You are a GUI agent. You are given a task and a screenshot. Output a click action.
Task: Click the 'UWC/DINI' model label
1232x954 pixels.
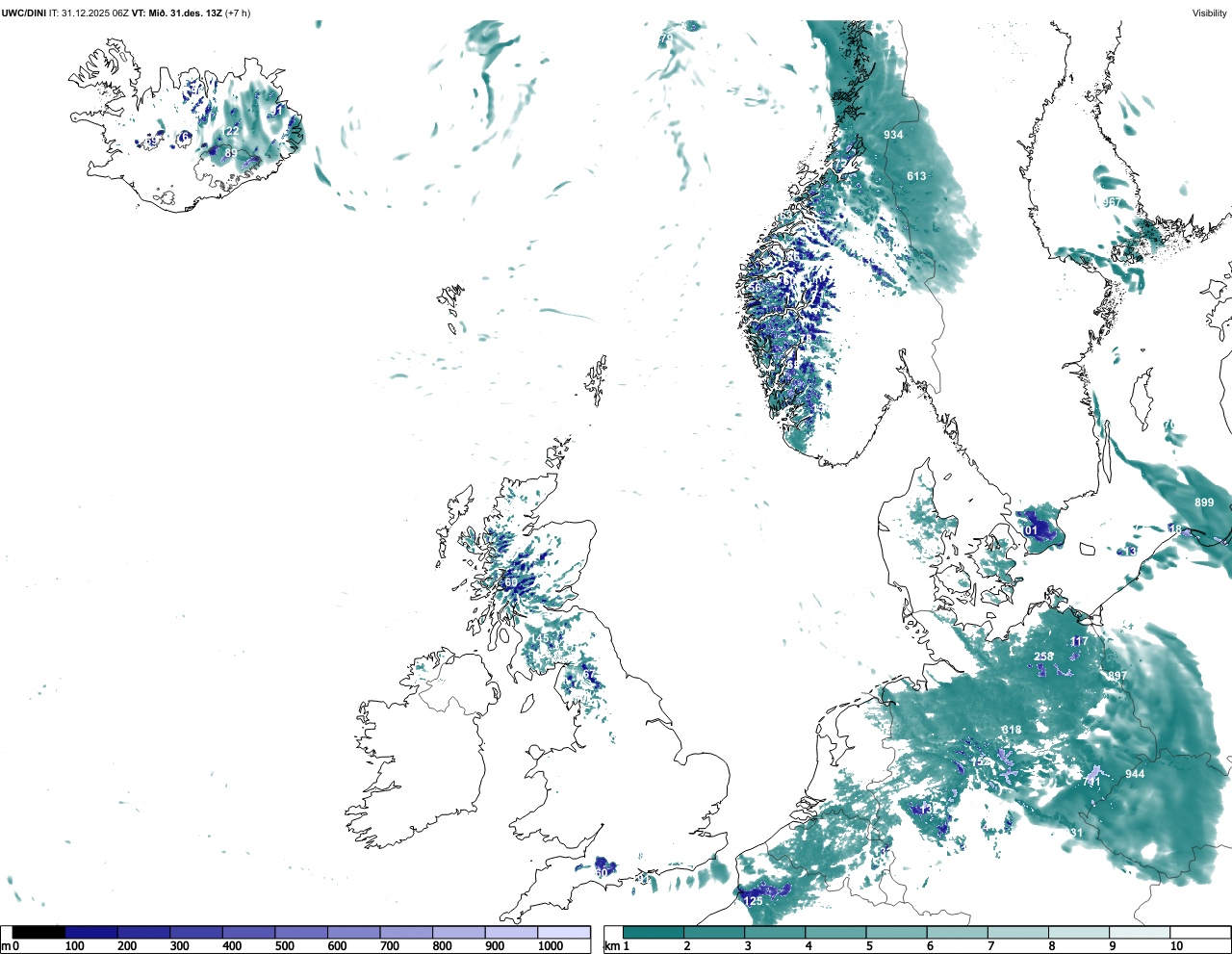pyautogui.click(x=23, y=13)
